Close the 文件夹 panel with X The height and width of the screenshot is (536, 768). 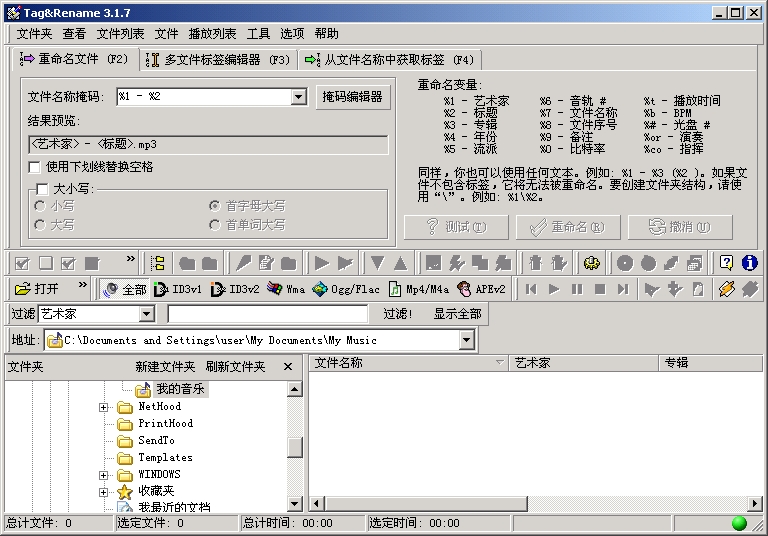click(288, 366)
